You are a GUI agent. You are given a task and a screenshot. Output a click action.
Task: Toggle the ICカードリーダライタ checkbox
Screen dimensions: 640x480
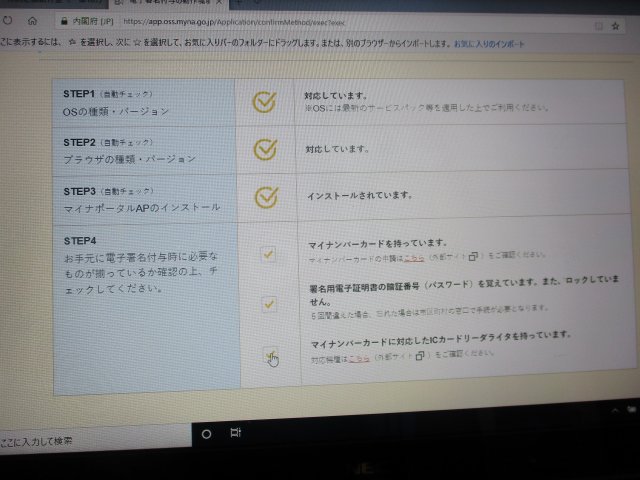pyautogui.click(x=269, y=355)
